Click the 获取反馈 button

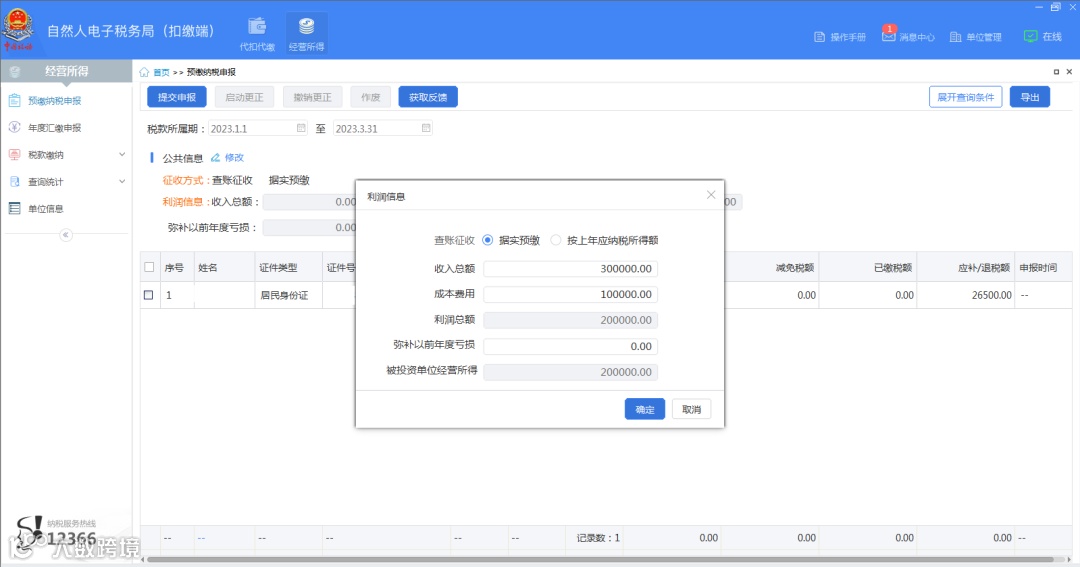(x=428, y=97)
